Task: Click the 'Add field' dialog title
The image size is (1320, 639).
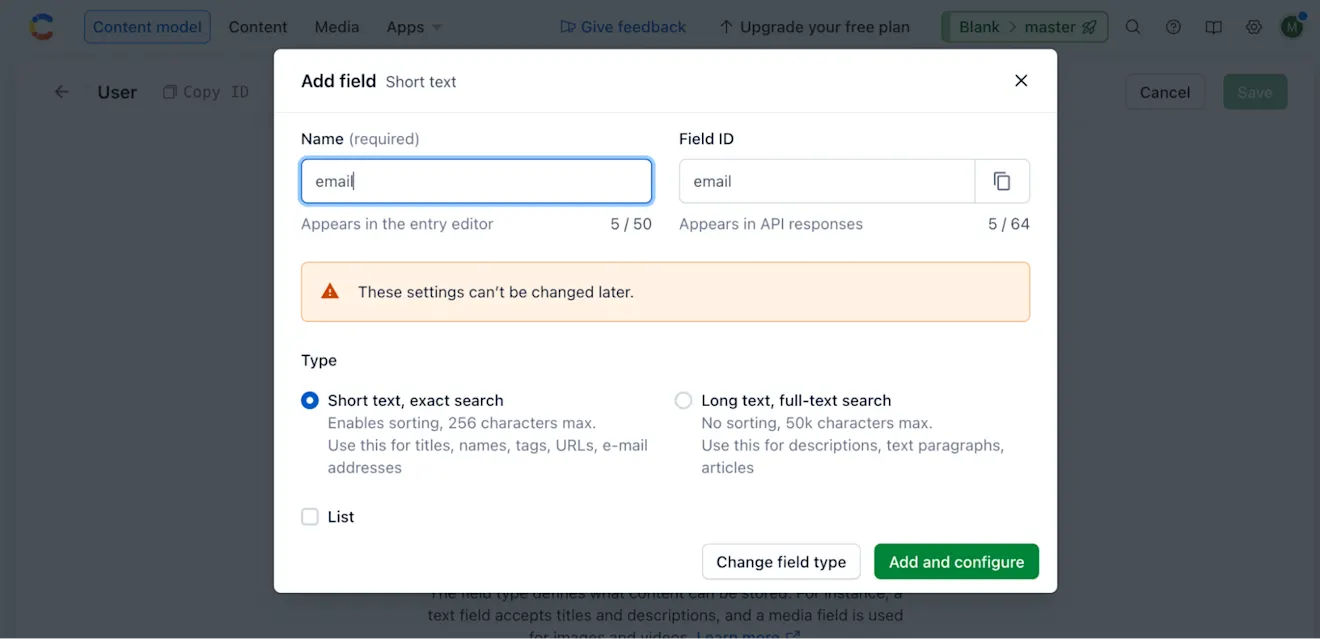Action: pyautogui.click(x=339, y=81)
